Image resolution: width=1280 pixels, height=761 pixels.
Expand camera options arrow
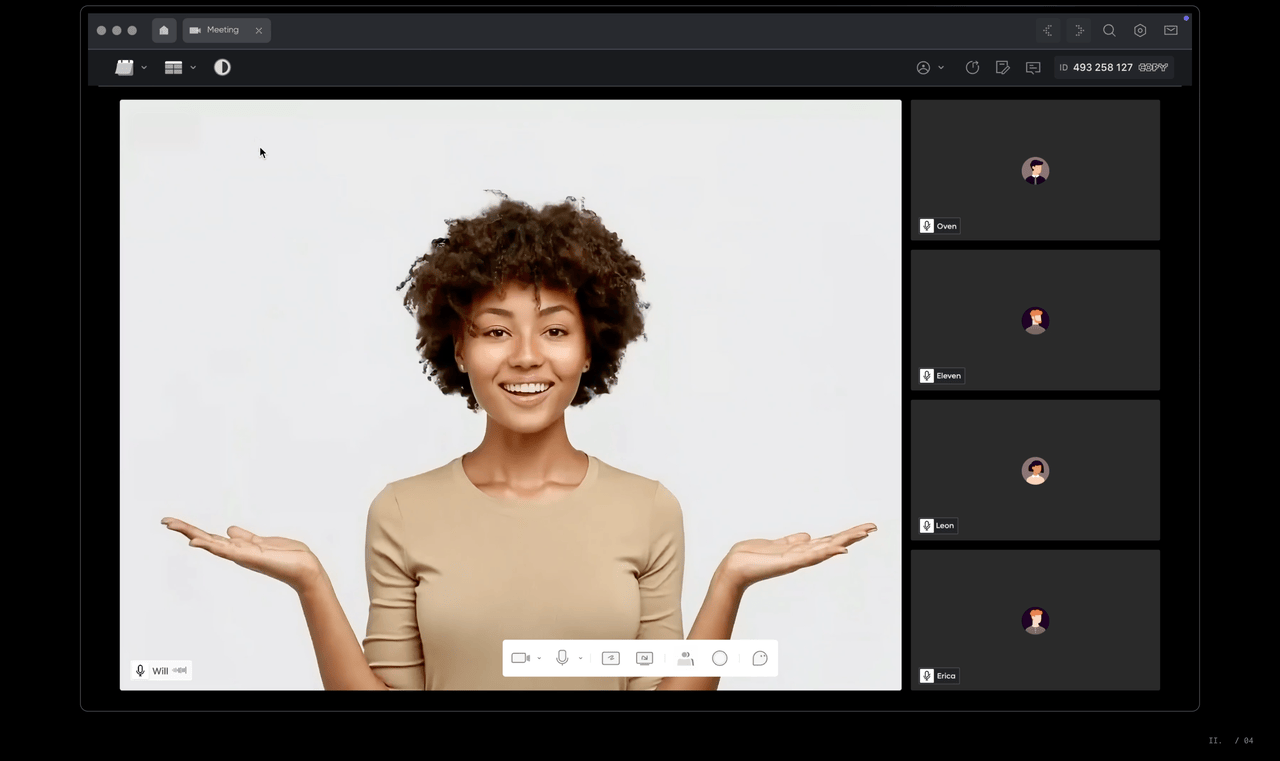[539, 658]
